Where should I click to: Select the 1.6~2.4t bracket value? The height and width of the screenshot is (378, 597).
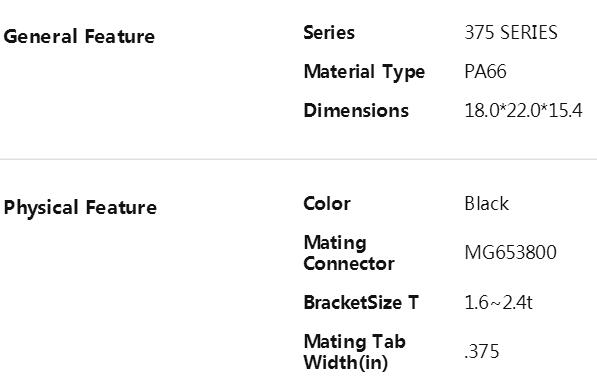498,303
